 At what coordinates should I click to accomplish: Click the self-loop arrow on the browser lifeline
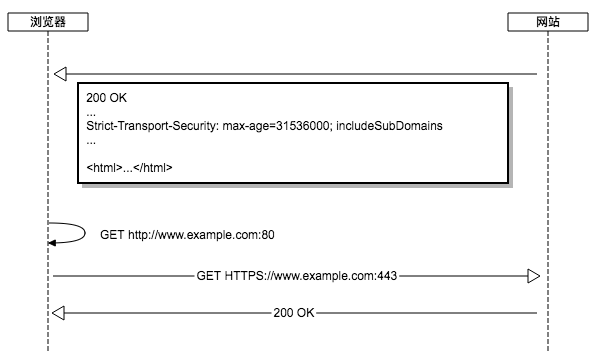point(67,233)
